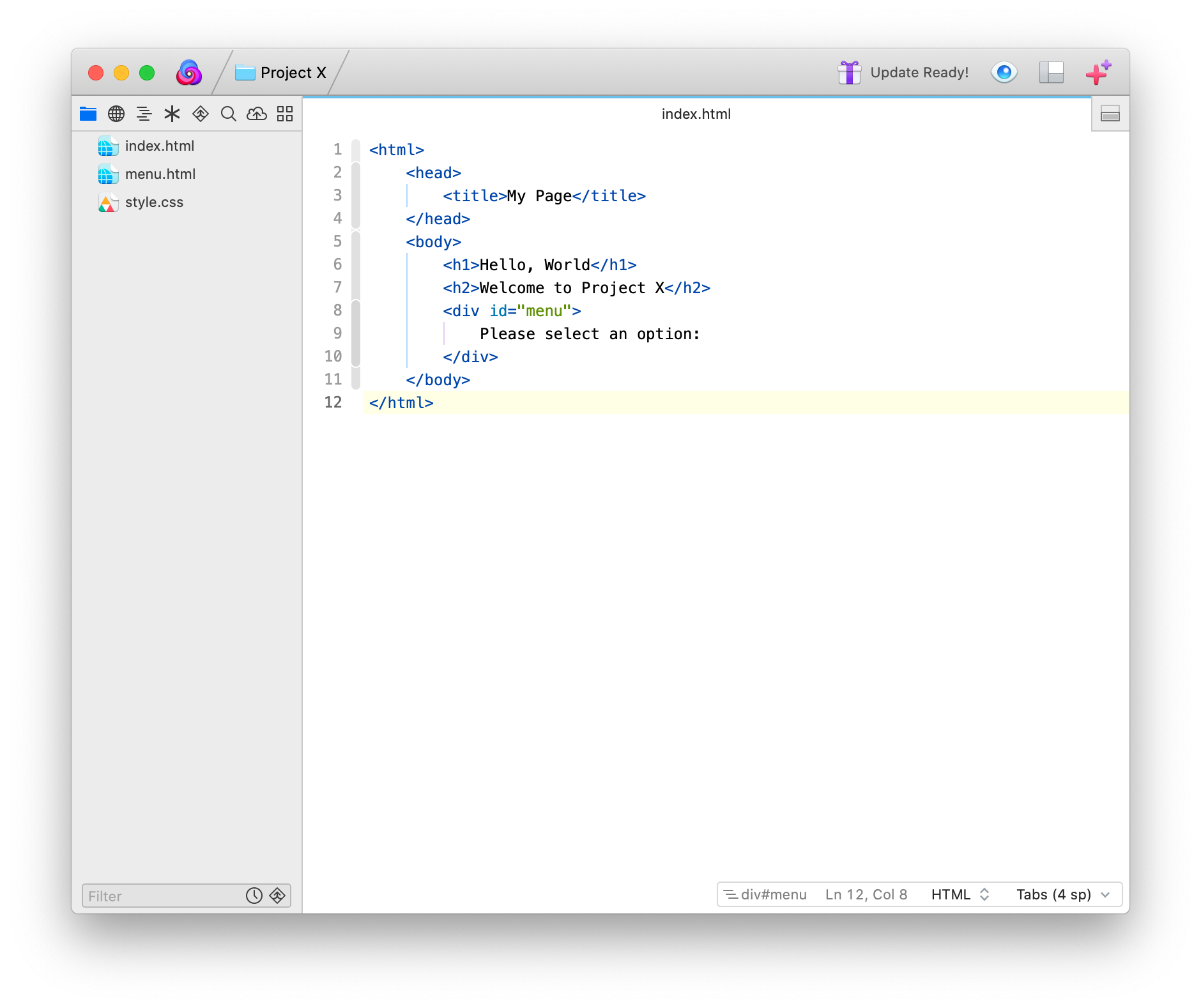The width and height of the screenshot is (1201, 1008).
Task: Open the Tabs (4 sp) indentation dropdown
Action: 1063,894
